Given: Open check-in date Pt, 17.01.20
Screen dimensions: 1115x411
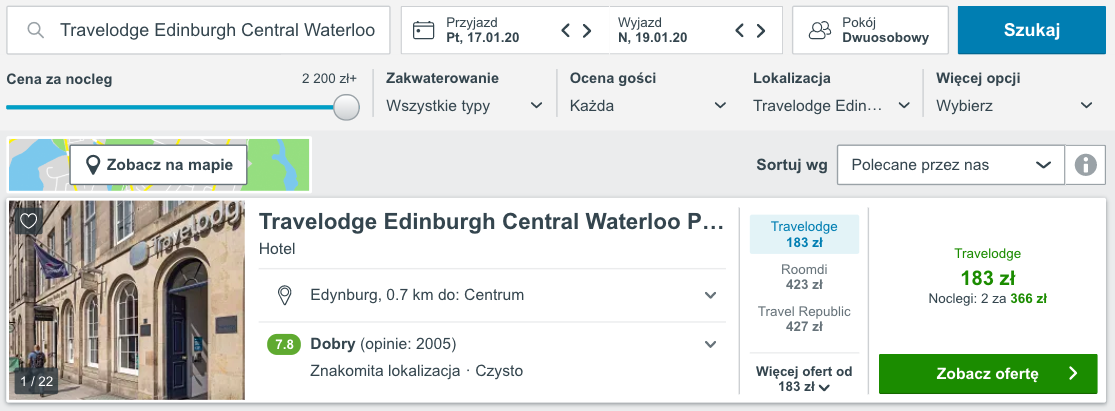Looking at the screenshot, I should 481,30.
